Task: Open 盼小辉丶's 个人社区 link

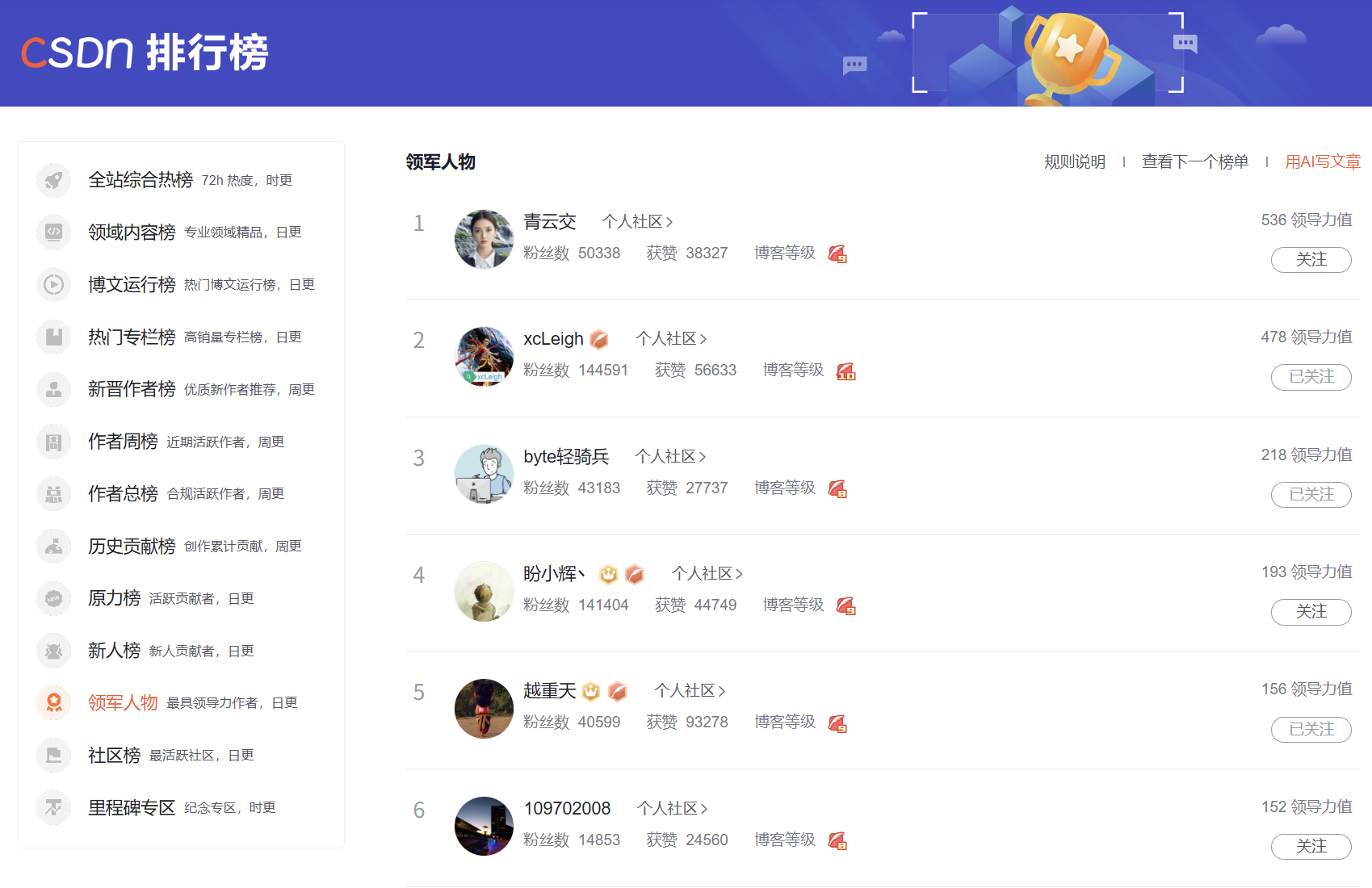Action: coord(707,573)
